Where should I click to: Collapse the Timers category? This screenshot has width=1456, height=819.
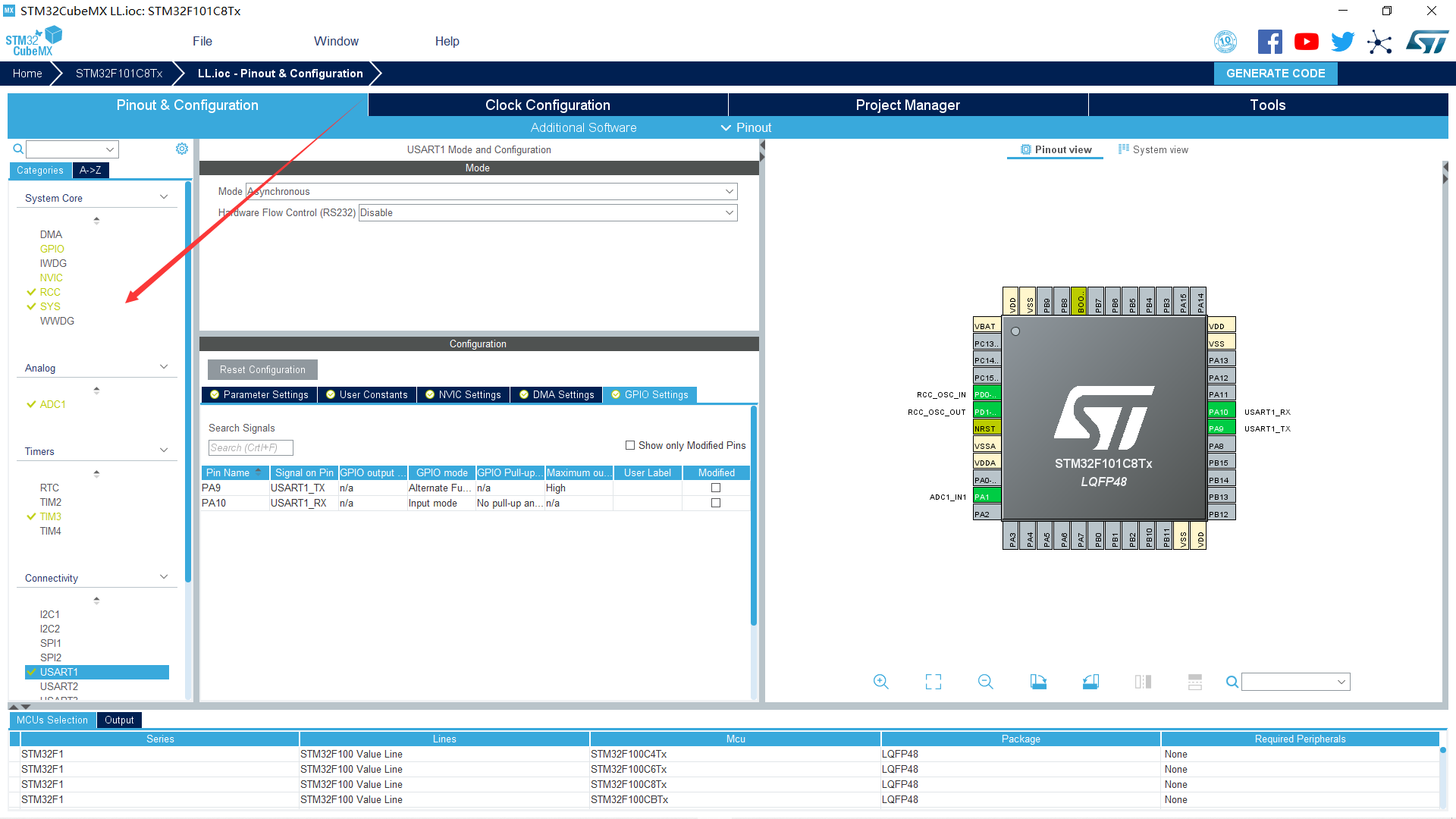pos(164,450)
